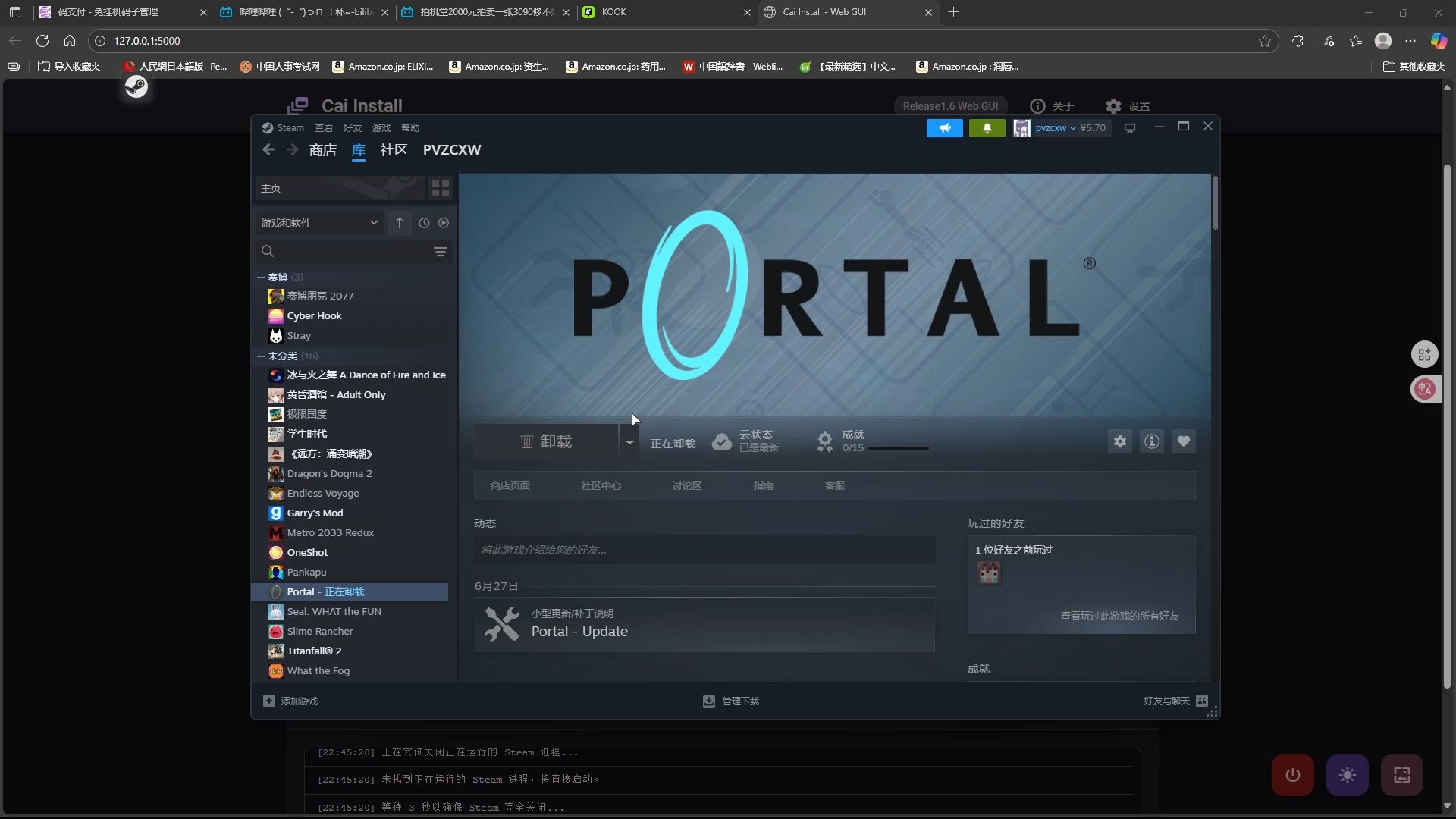
Task: Open browser settings and more menu
Action: (x=1410, y=41)
